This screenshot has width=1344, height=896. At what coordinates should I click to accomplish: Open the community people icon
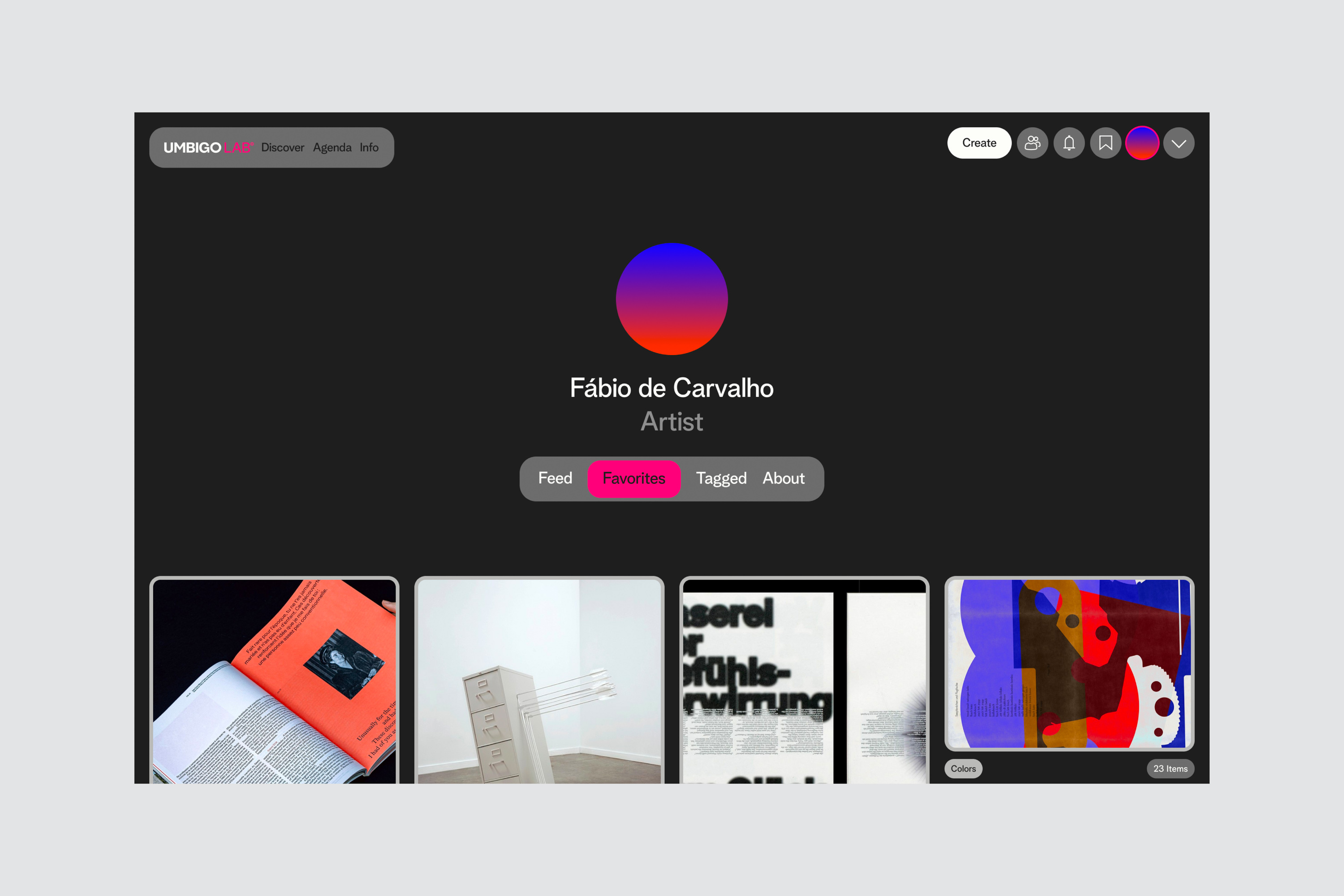pos(1032,143)
